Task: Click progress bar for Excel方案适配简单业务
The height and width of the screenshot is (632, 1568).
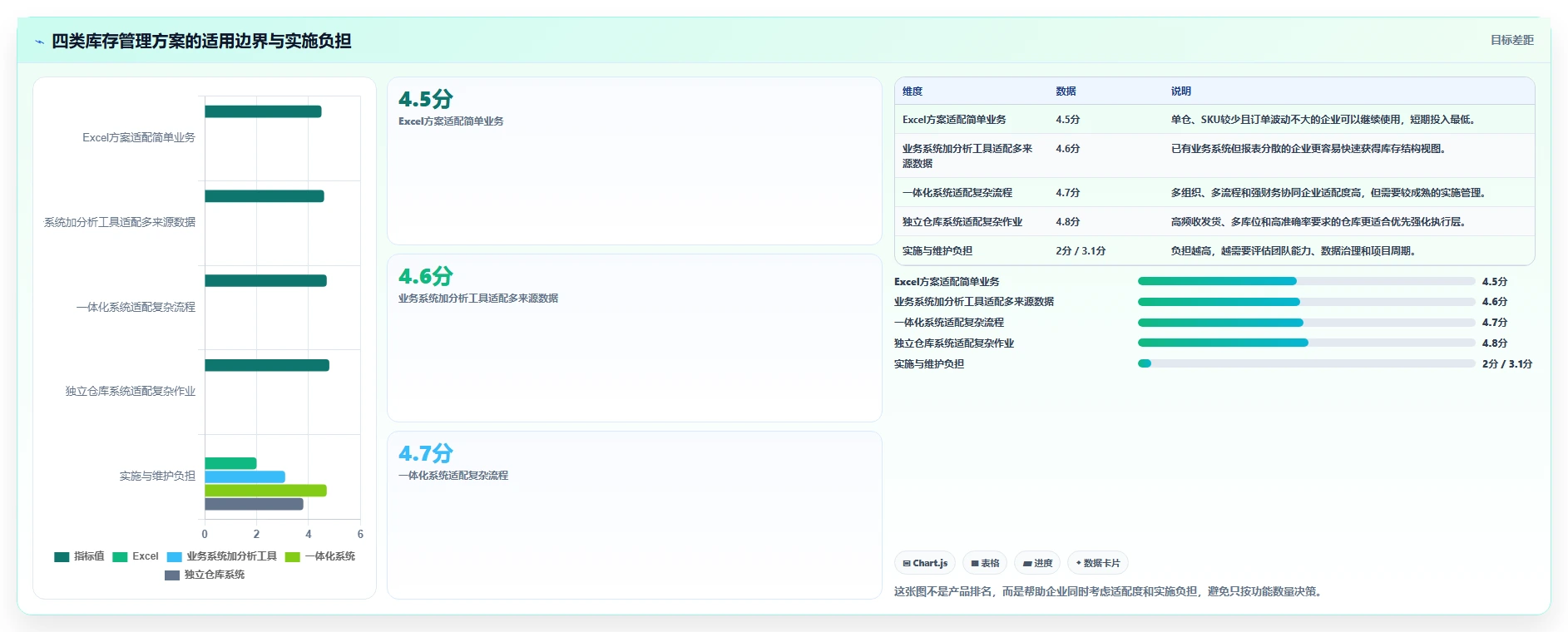Action: 1306,281
